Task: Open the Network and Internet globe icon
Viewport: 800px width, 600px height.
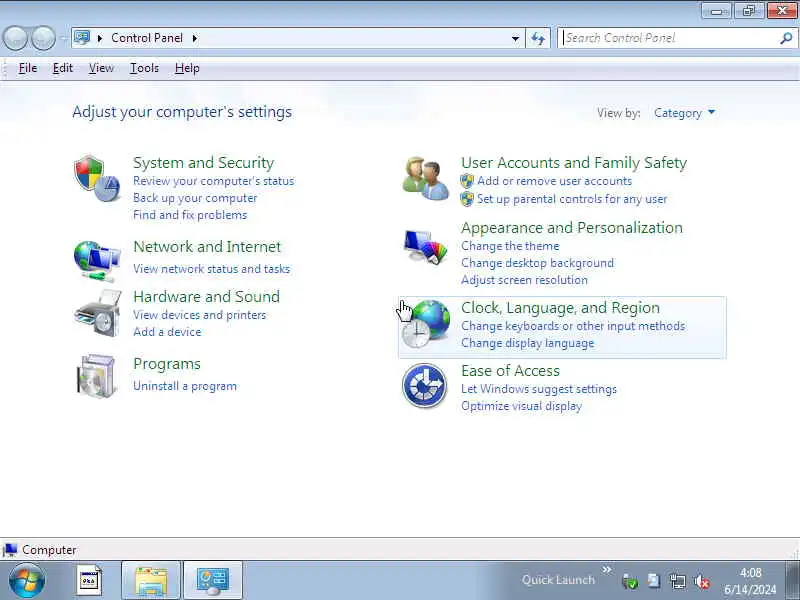Action: (x=97, y=261)
